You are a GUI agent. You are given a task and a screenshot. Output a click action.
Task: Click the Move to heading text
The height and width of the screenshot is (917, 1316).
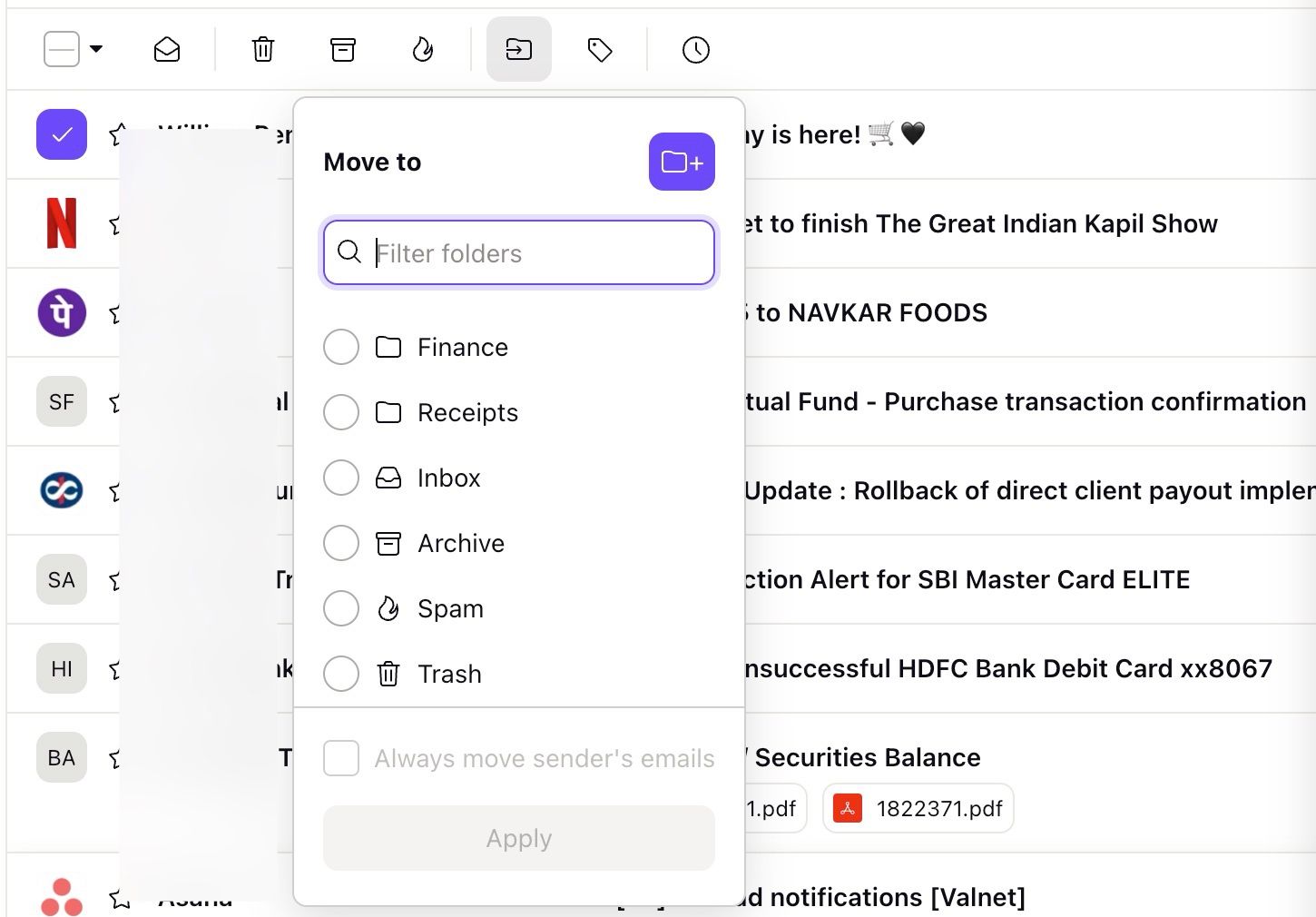[372, 162]
